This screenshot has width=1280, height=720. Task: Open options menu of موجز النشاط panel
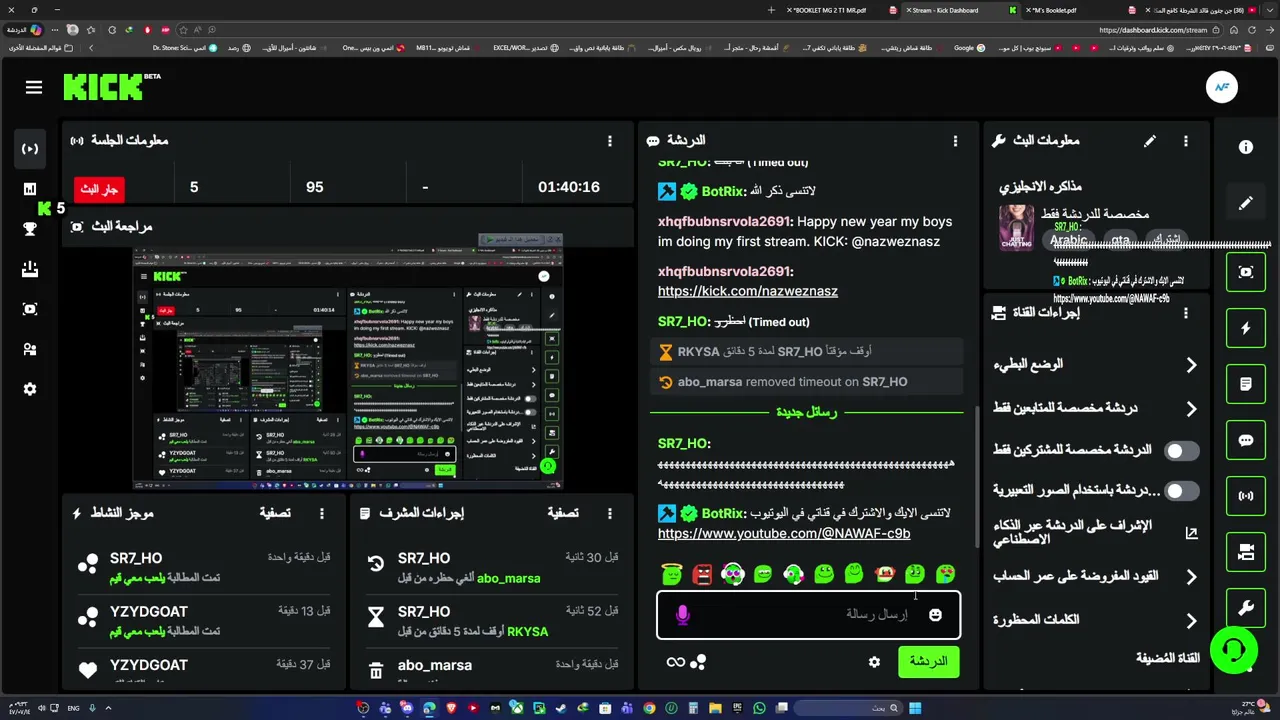click(x=322, y=513)
